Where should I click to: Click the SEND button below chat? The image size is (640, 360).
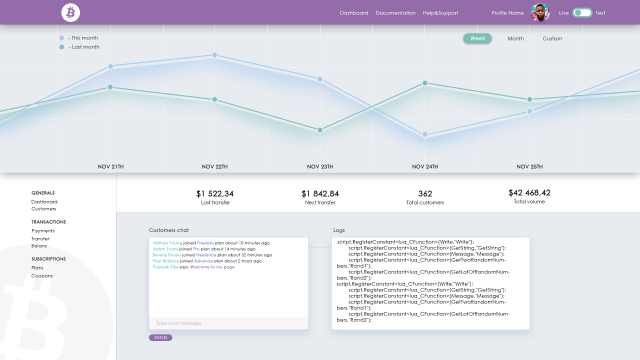160,338
